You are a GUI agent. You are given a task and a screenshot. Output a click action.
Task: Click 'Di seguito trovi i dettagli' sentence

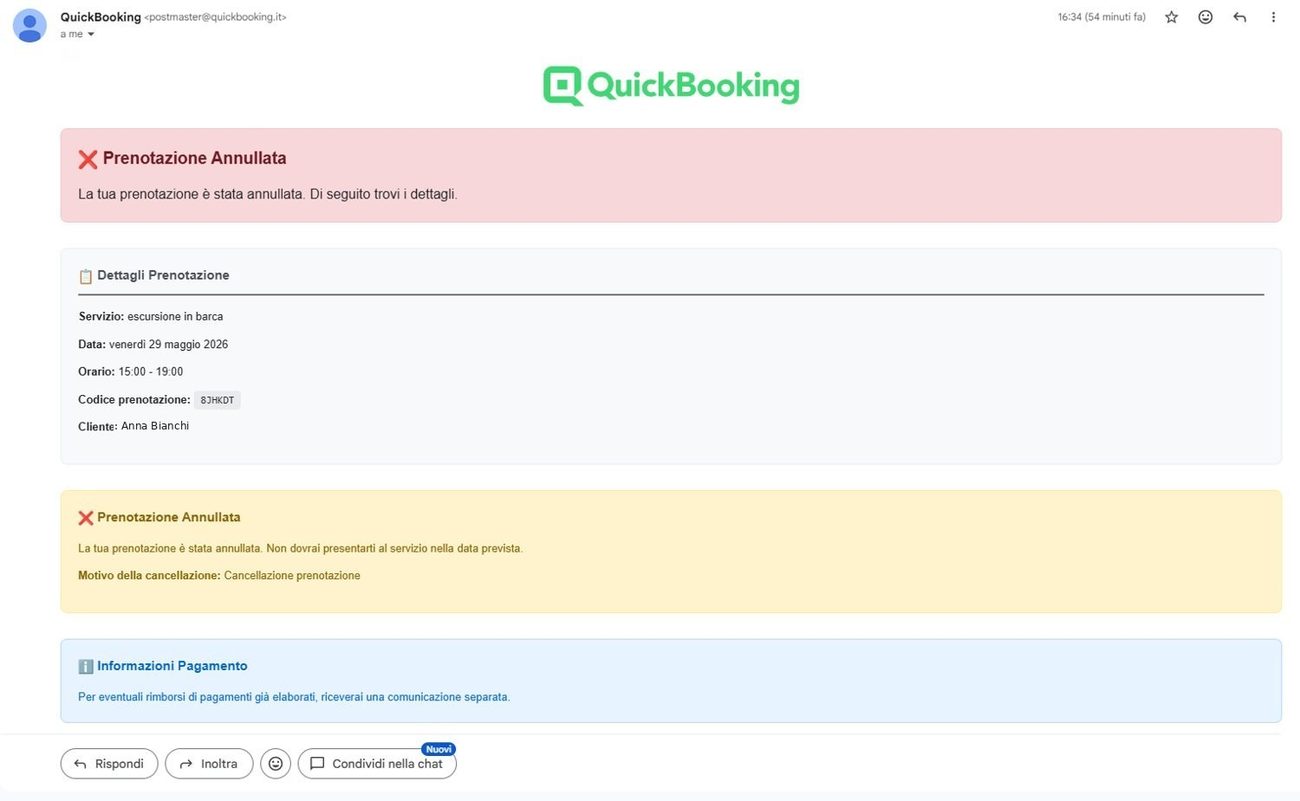pyautogui.click(x=384, y=194)
